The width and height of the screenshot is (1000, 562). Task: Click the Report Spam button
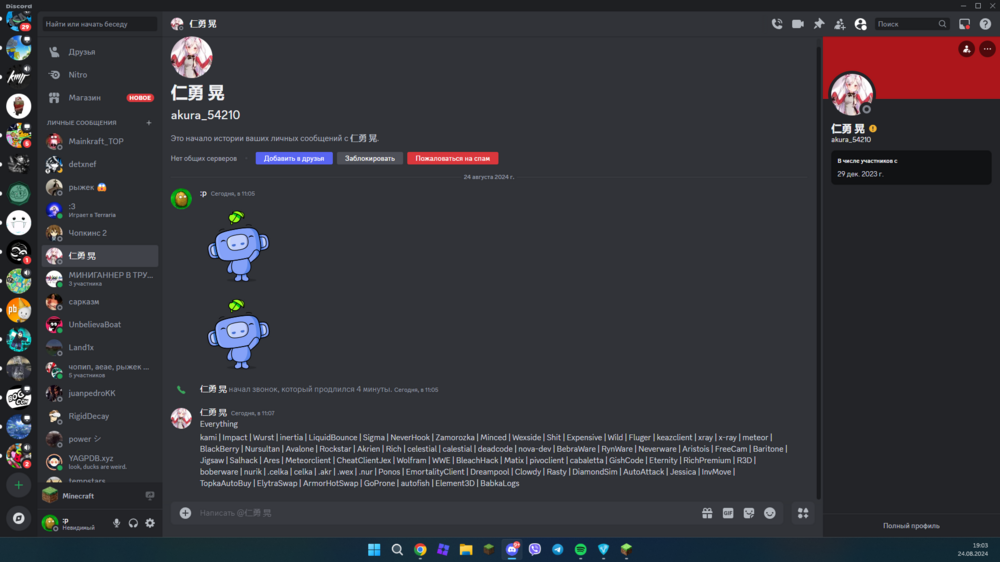(x=453, y=158)
